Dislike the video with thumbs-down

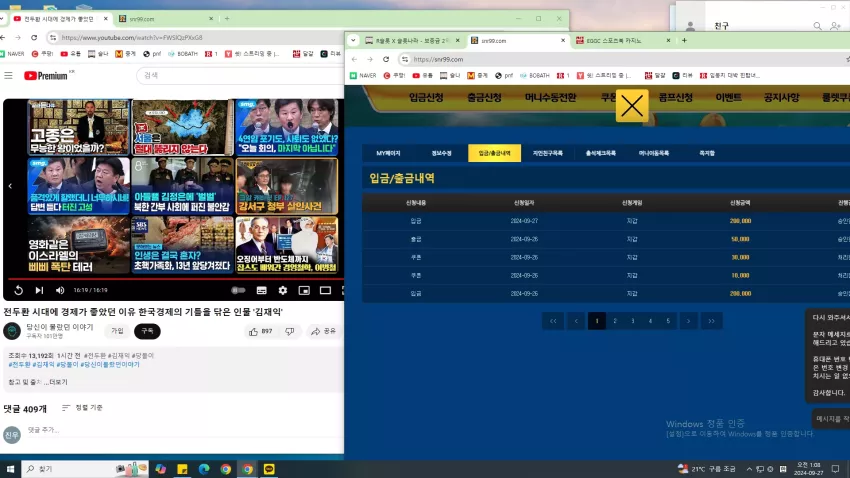[289, 331]
